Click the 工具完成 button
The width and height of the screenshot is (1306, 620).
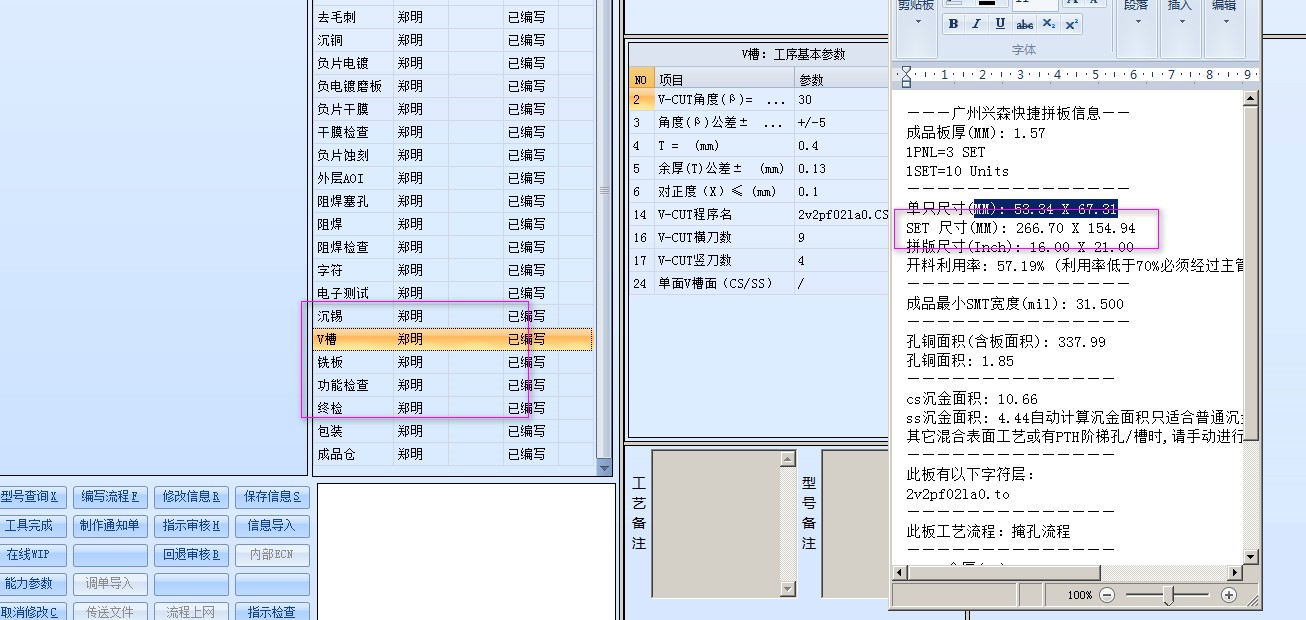pos(31,526)
